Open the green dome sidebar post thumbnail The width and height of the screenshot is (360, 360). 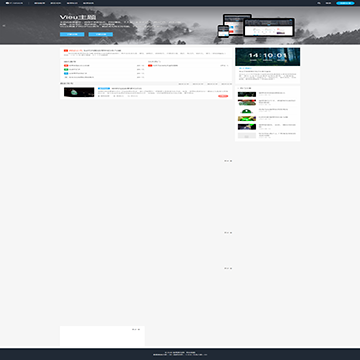pos(247,111)
